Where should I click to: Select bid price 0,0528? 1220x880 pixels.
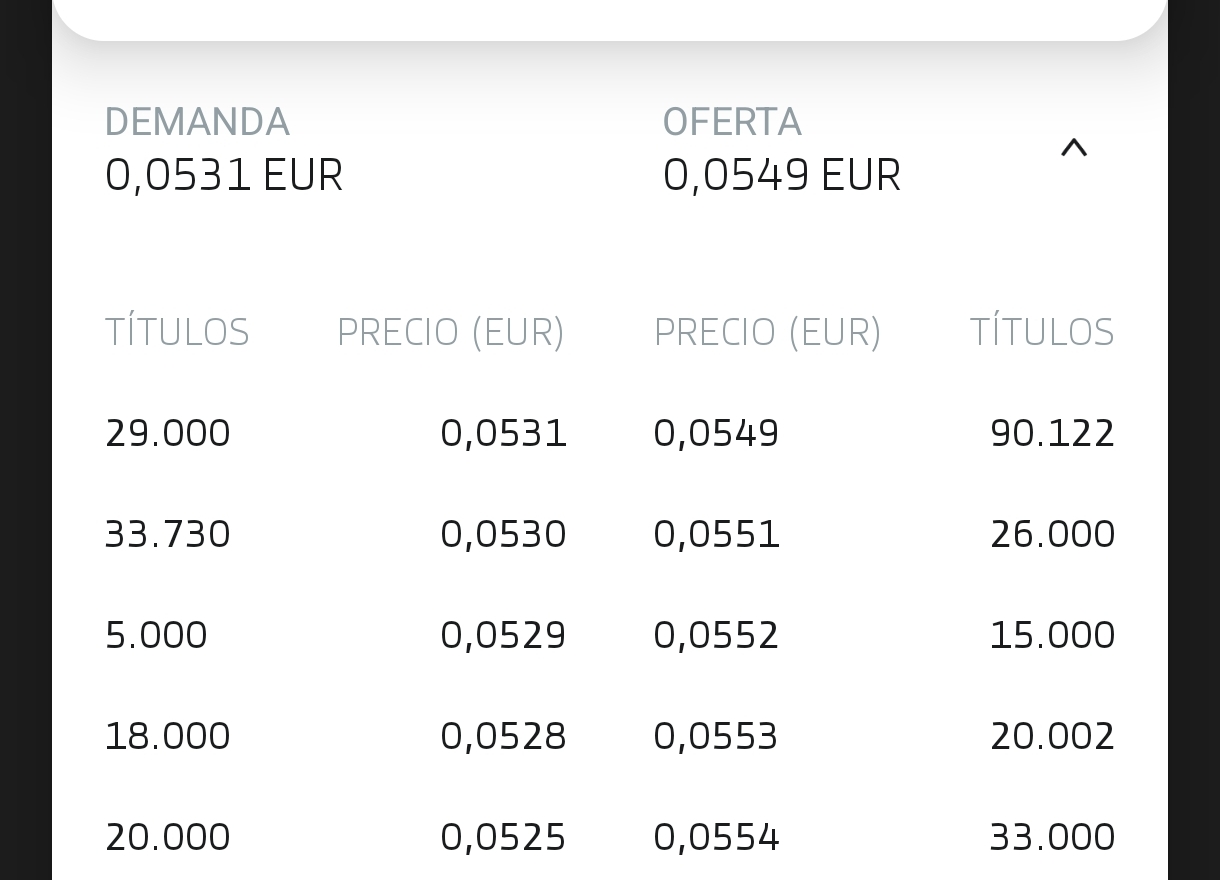pos(504,736)
